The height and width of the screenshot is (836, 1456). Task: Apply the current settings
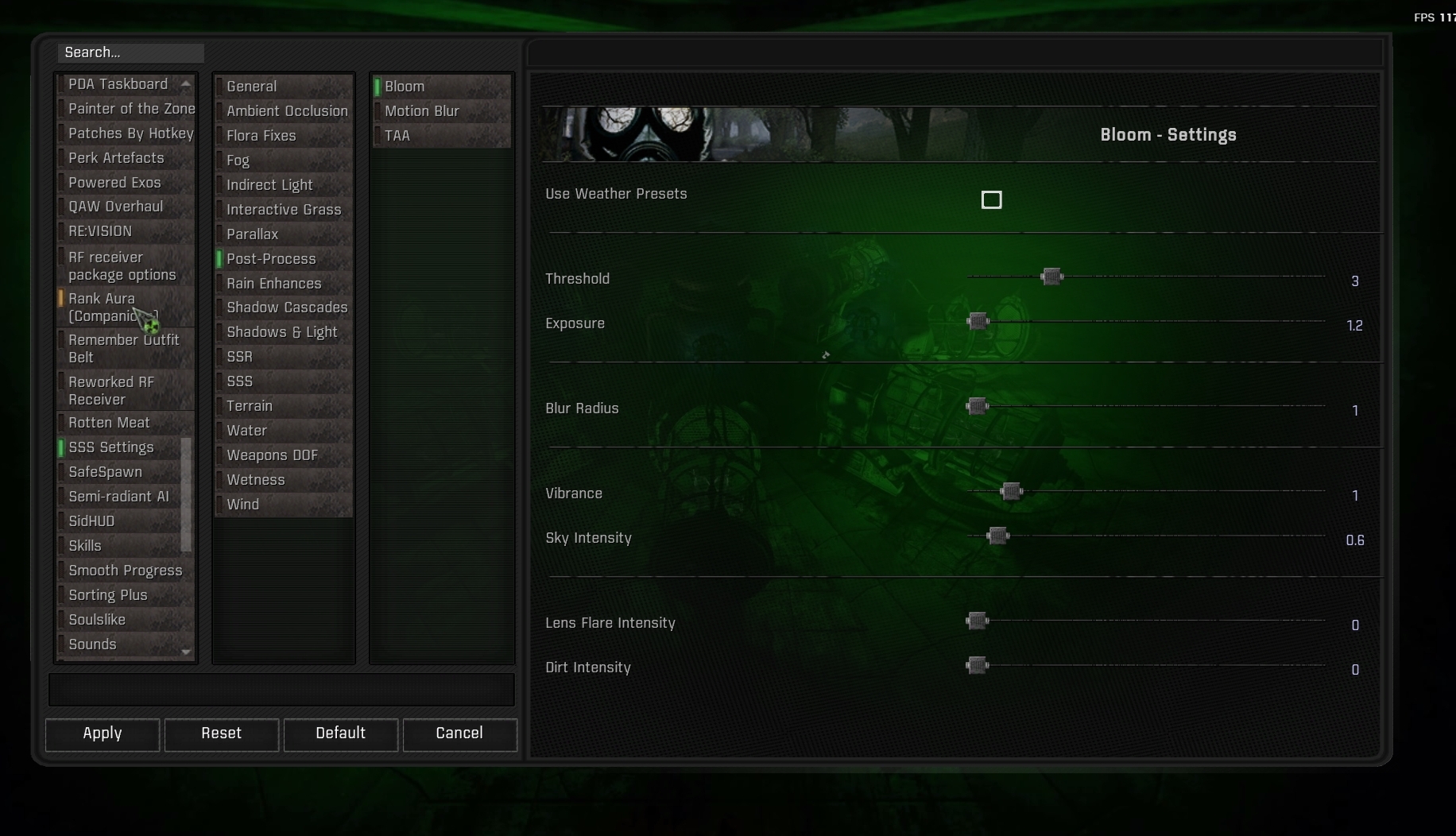[103, 733]
